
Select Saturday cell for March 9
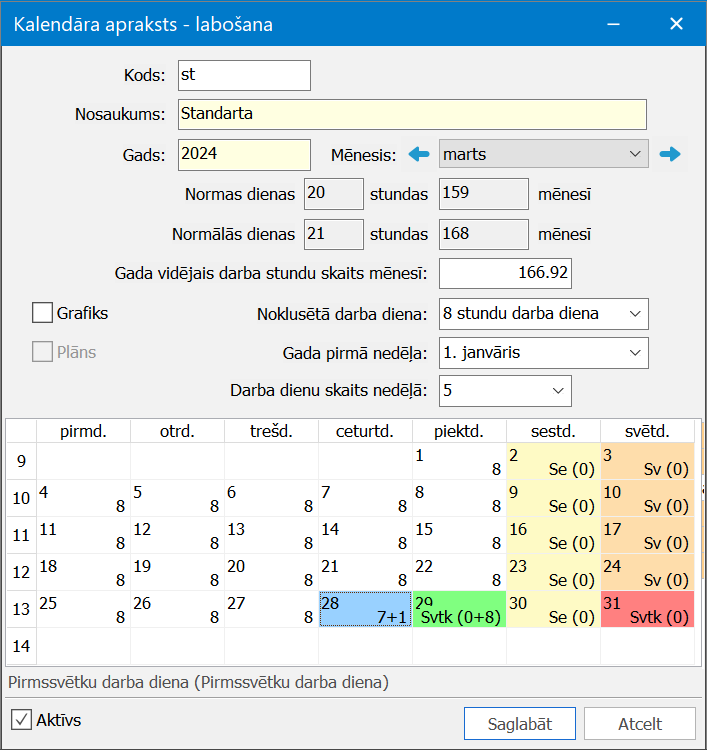[553, 498]
